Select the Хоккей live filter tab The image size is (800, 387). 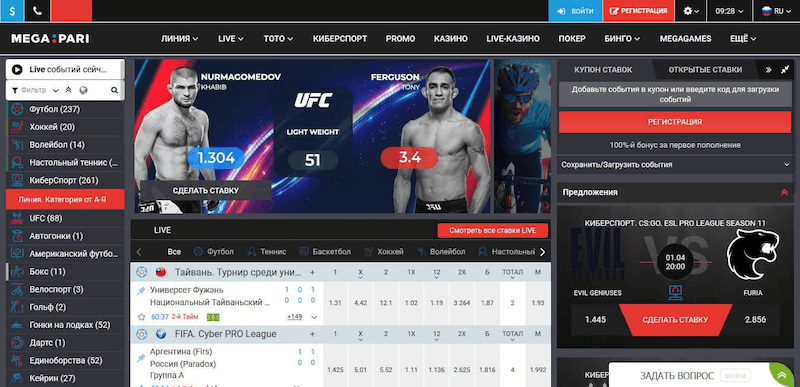click(x=384, y=252)
